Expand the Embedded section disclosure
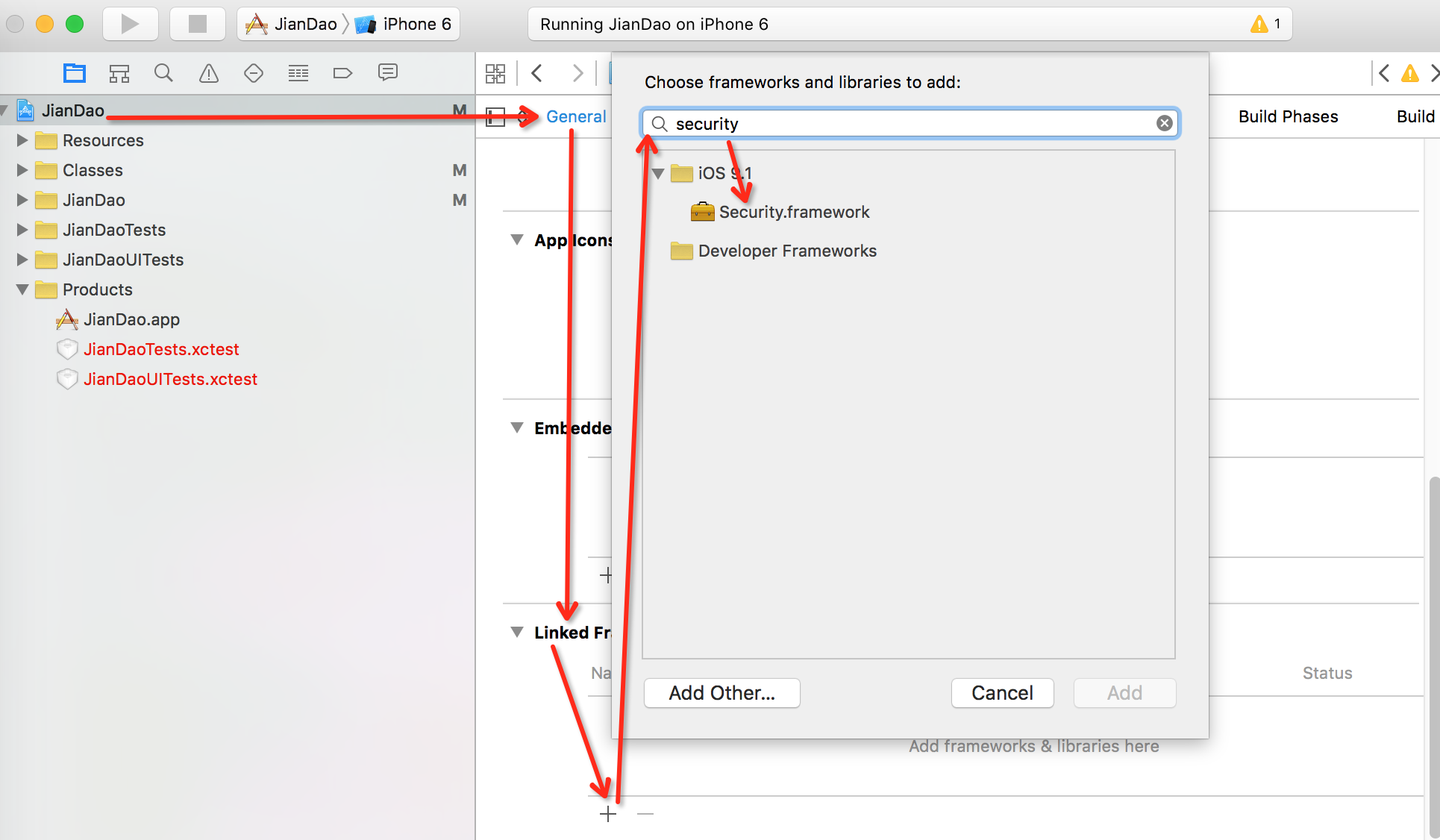 pos(518,428)
